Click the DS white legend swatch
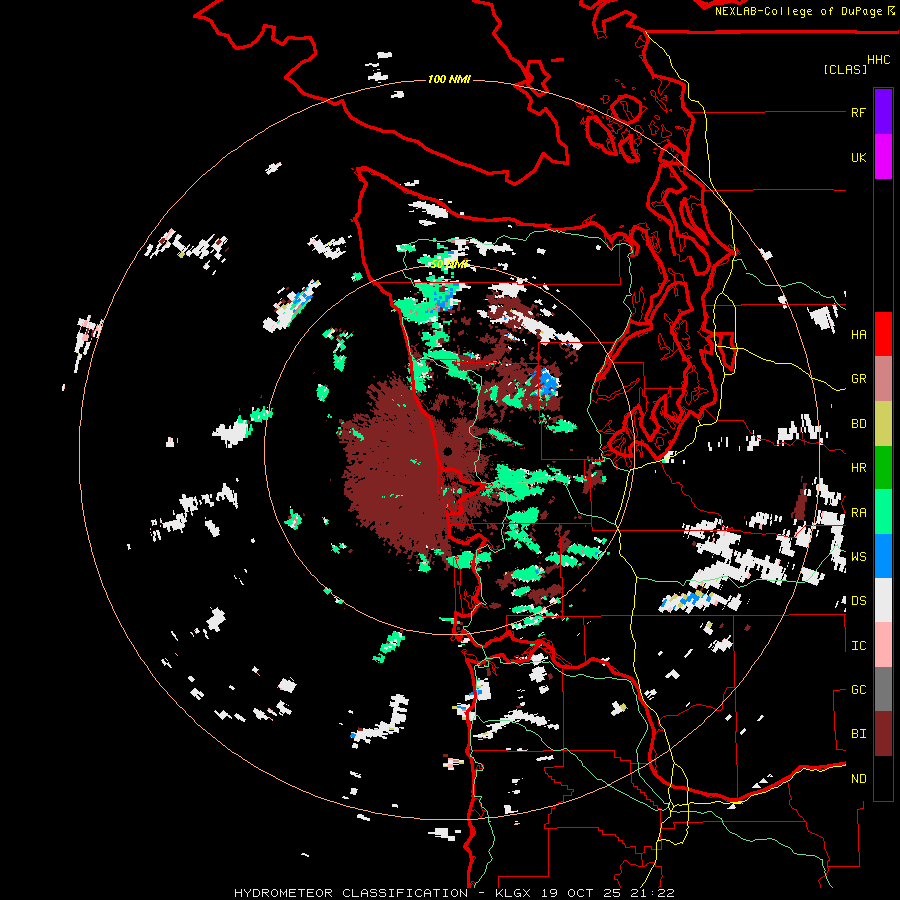 click(883, 600)
